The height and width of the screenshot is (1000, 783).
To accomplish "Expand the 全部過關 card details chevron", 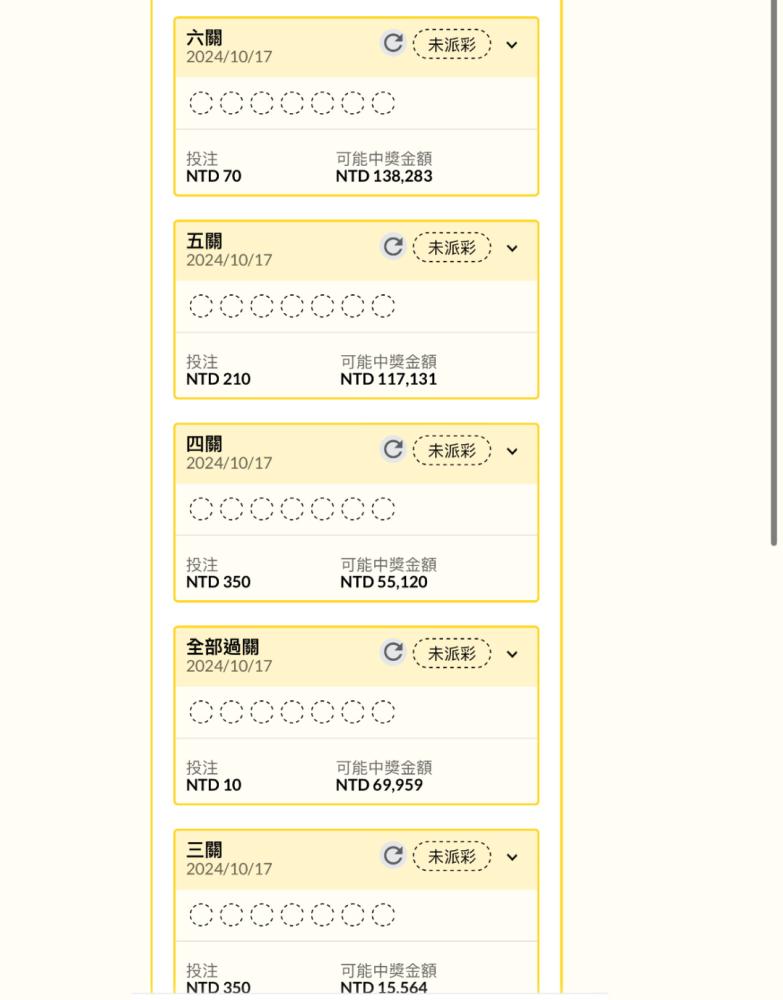I will point(511,654).
